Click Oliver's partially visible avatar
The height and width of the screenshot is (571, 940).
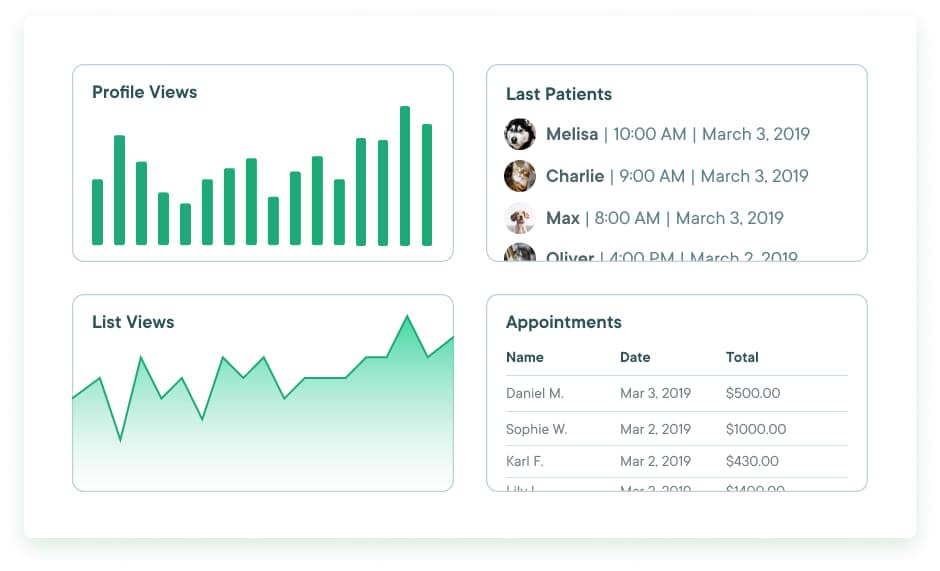[520, 253]
